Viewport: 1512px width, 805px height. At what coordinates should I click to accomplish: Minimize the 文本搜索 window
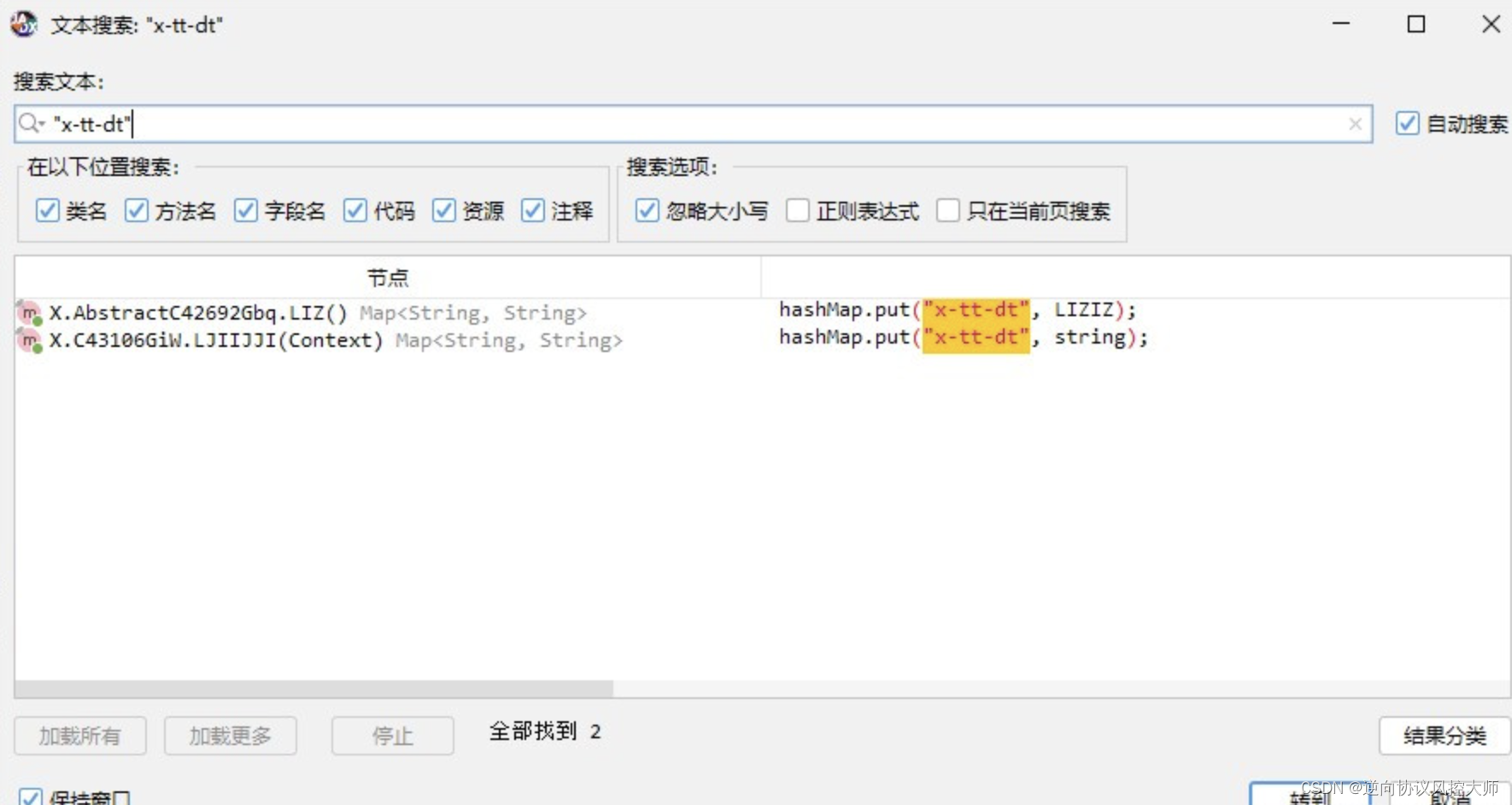(x=1341, y=24)
